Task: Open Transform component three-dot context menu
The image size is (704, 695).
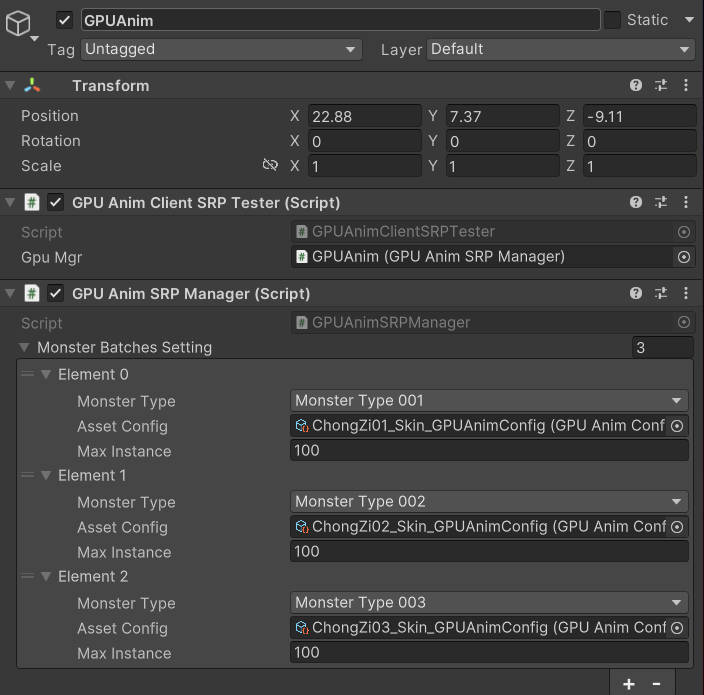Action: 685,86
